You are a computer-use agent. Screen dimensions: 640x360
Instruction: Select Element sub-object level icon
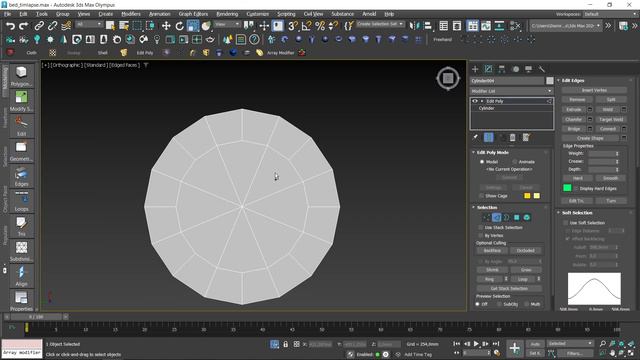tap(527, 218)
